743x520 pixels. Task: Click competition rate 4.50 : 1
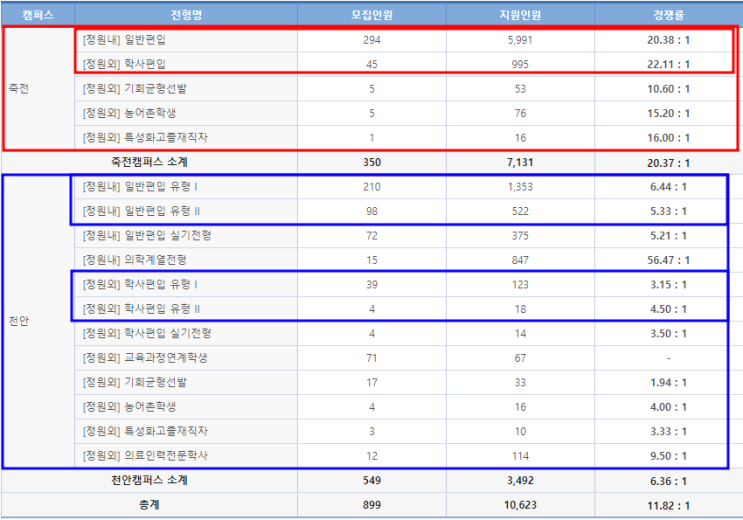[668, 309]
